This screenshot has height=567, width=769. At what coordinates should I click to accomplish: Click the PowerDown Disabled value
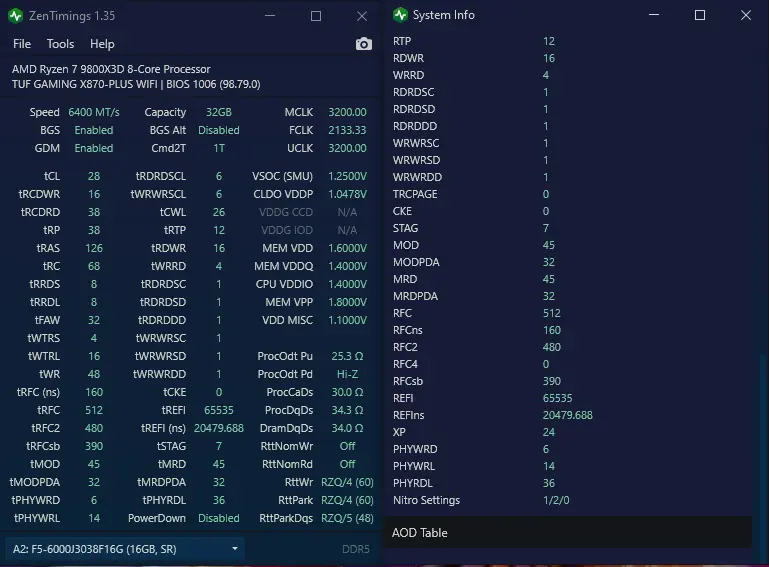[x=219, y=518]
